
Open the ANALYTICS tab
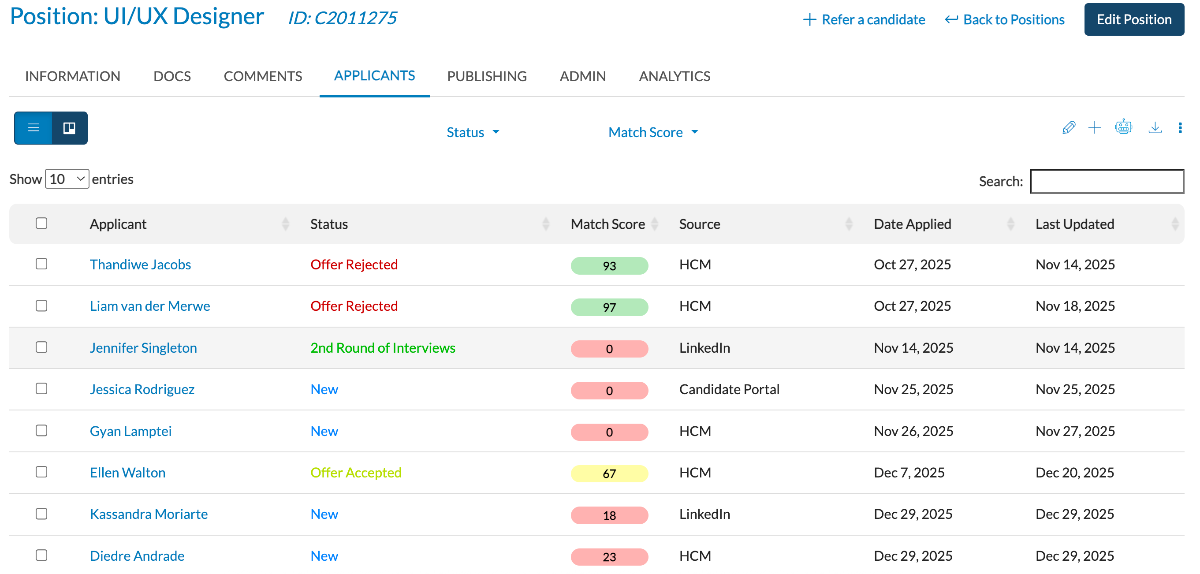(675, 76)
